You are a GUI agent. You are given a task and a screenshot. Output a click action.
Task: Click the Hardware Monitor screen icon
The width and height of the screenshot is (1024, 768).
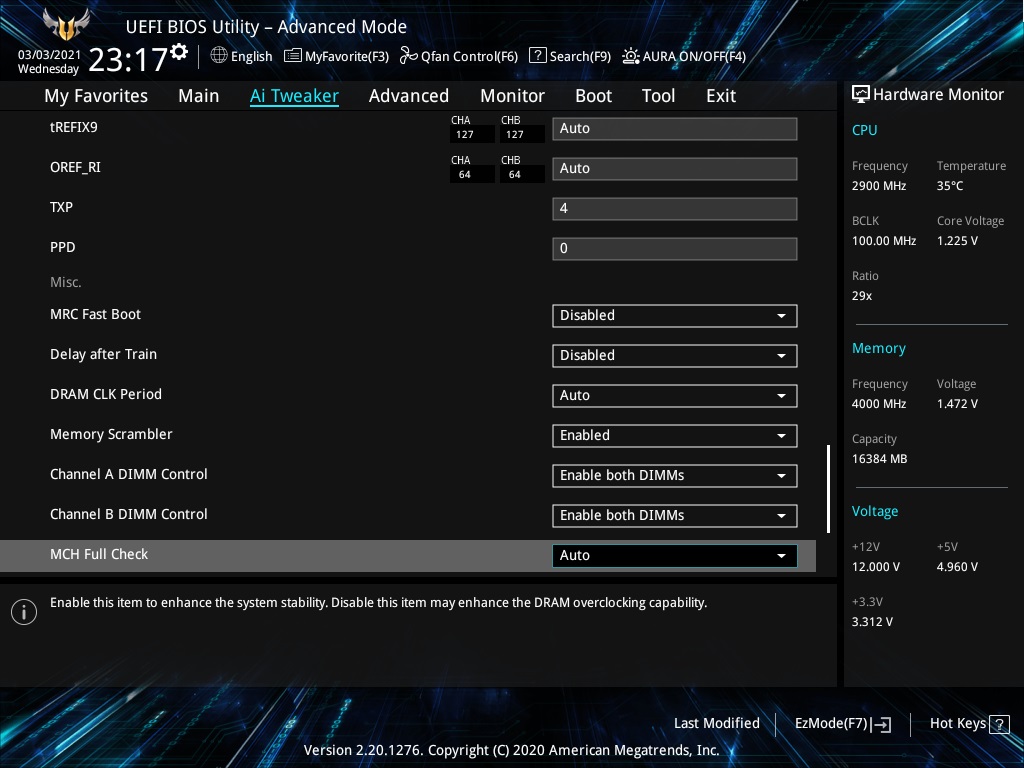pos(861,94)
